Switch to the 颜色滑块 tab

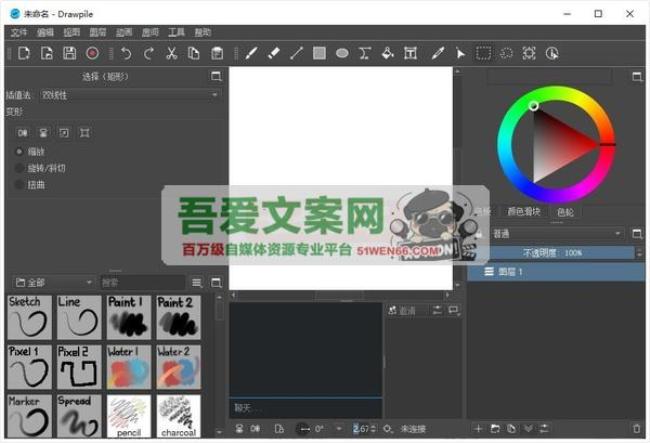pos(524,212)
